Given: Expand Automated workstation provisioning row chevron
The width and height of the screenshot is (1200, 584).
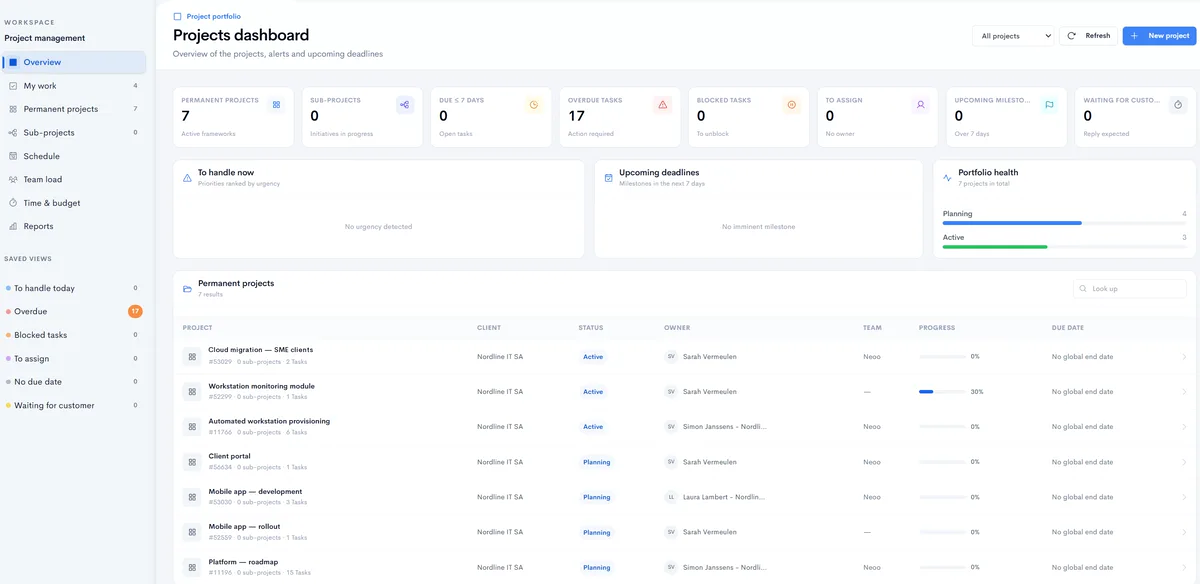Looking at the screenshot, I should (1184, 427).
